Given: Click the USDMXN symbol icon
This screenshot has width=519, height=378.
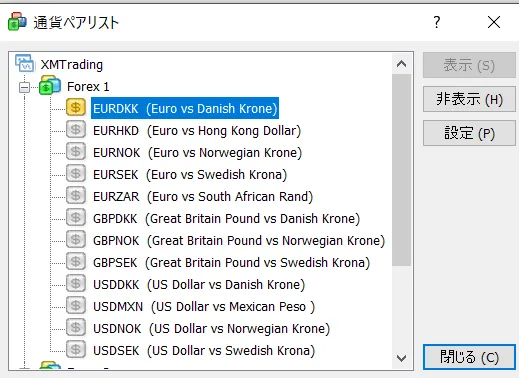Looking at the screenshot, I should tap(76, 305).
